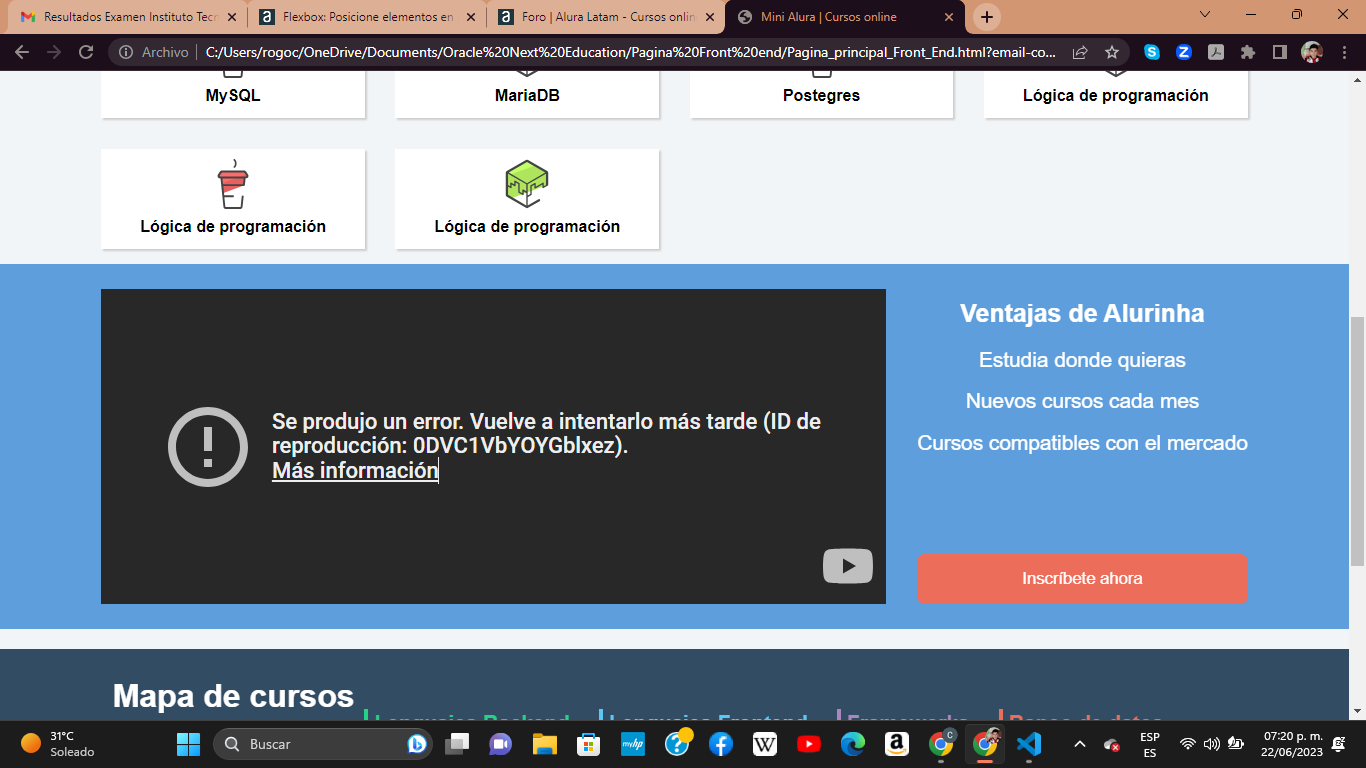Image resolution: width=1366 pixels, height=768 pixels.
Task: Open Facebook shortcut on the taskbar
Action: [720, 744]
